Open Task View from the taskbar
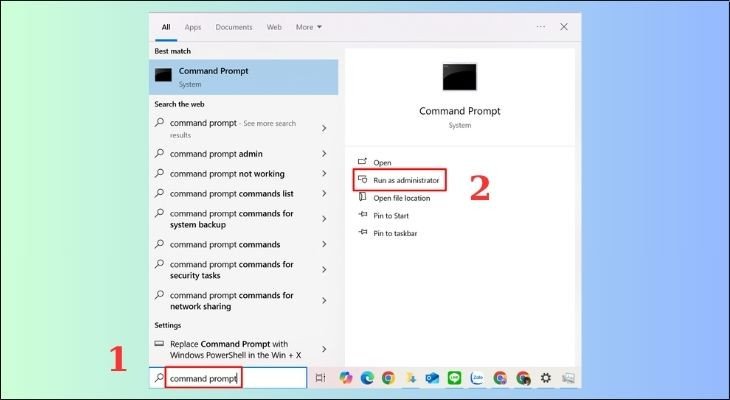The image size is (730, 400). 320,378
